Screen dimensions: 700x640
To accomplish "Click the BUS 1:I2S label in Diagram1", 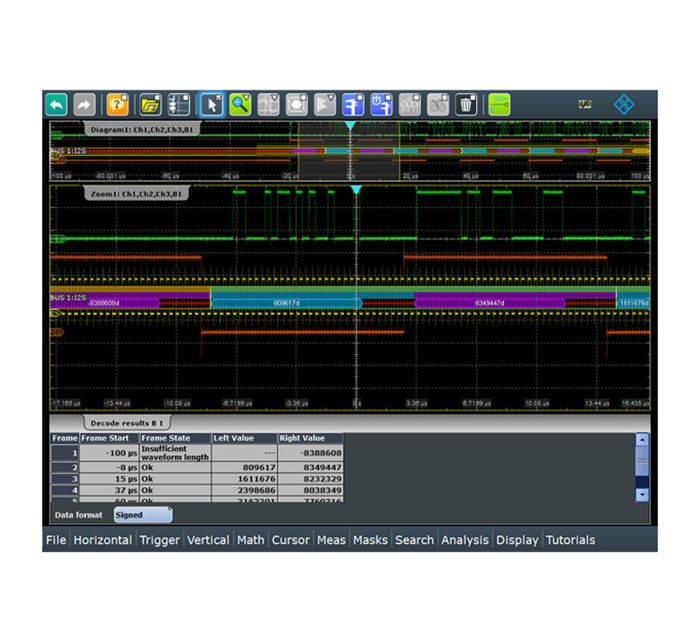I will [68, 151].
